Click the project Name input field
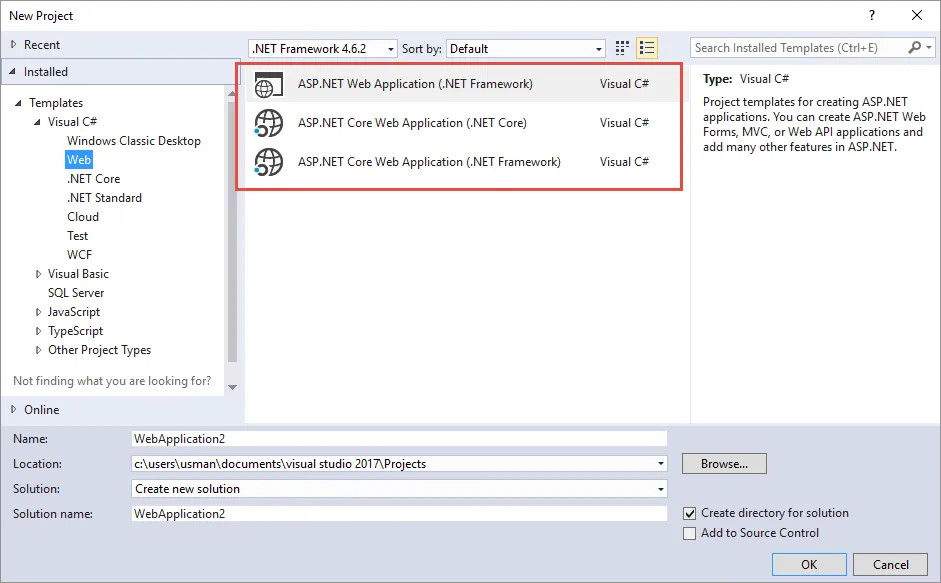 click(399, 439)
